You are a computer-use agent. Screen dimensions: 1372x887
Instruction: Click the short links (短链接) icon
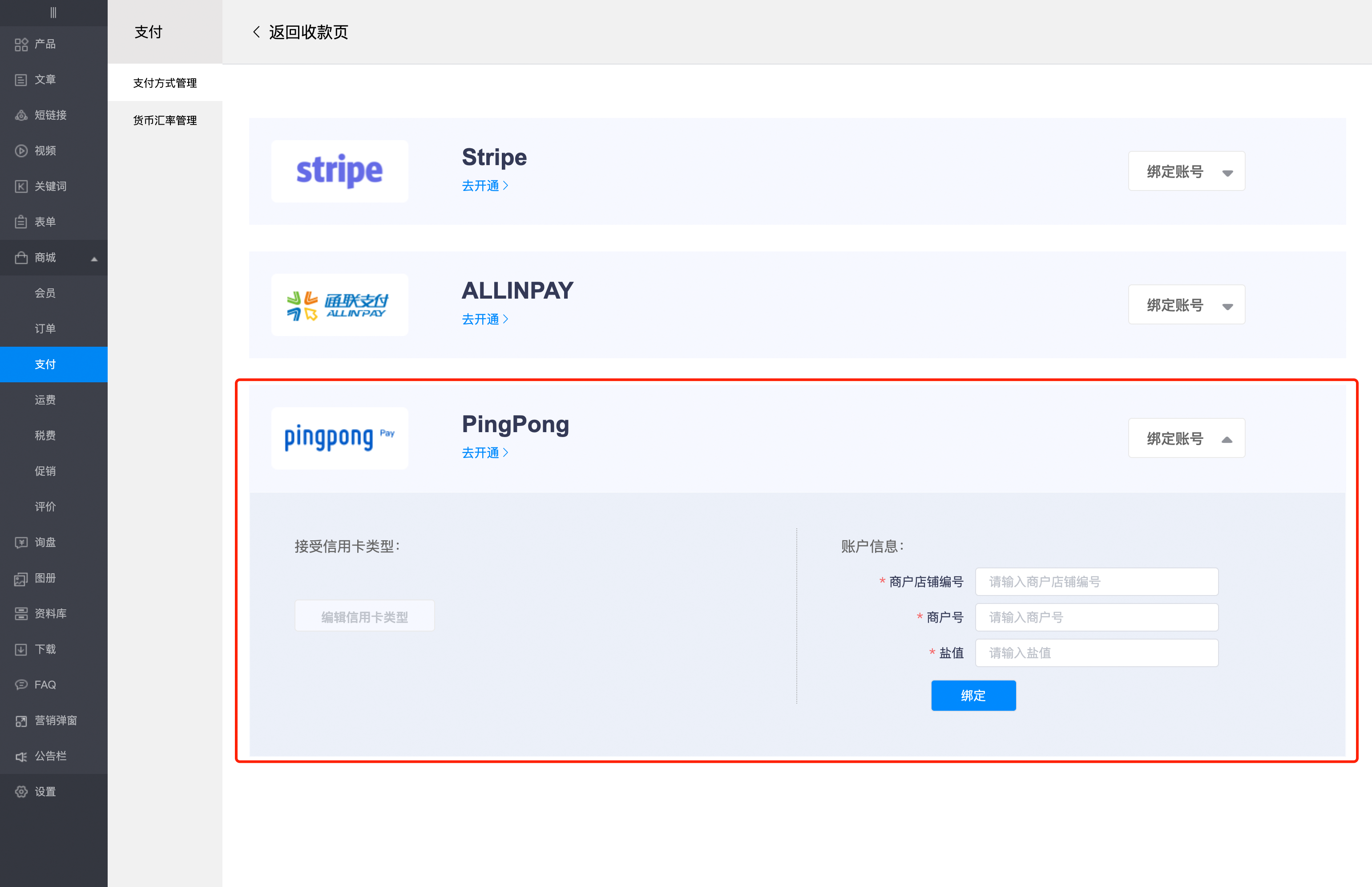21,115
